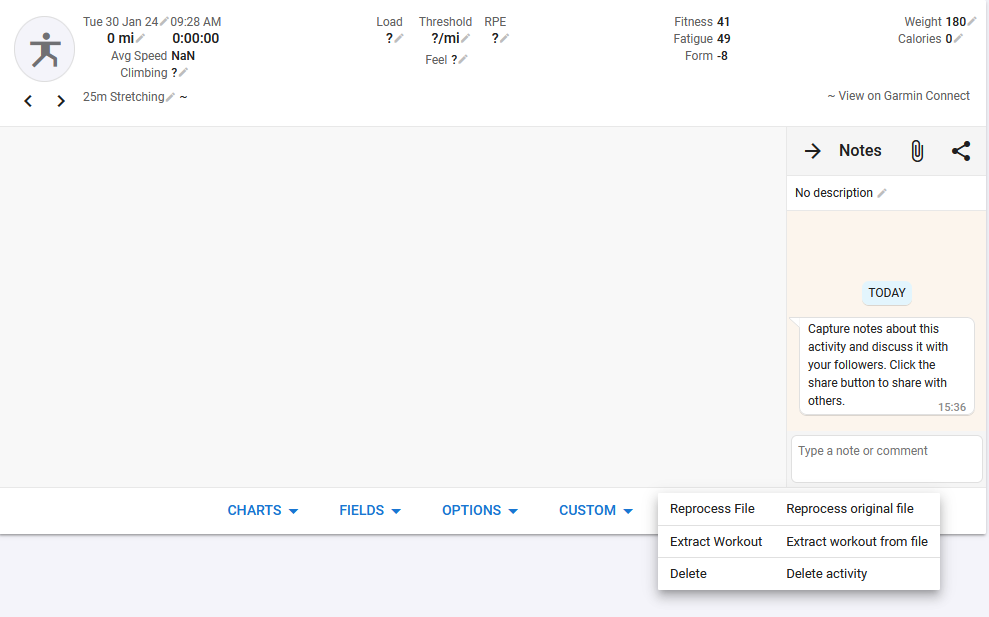Edit the 25m Stretching name pencil
The width and height of the screenshot is (989, 617).
170,97
